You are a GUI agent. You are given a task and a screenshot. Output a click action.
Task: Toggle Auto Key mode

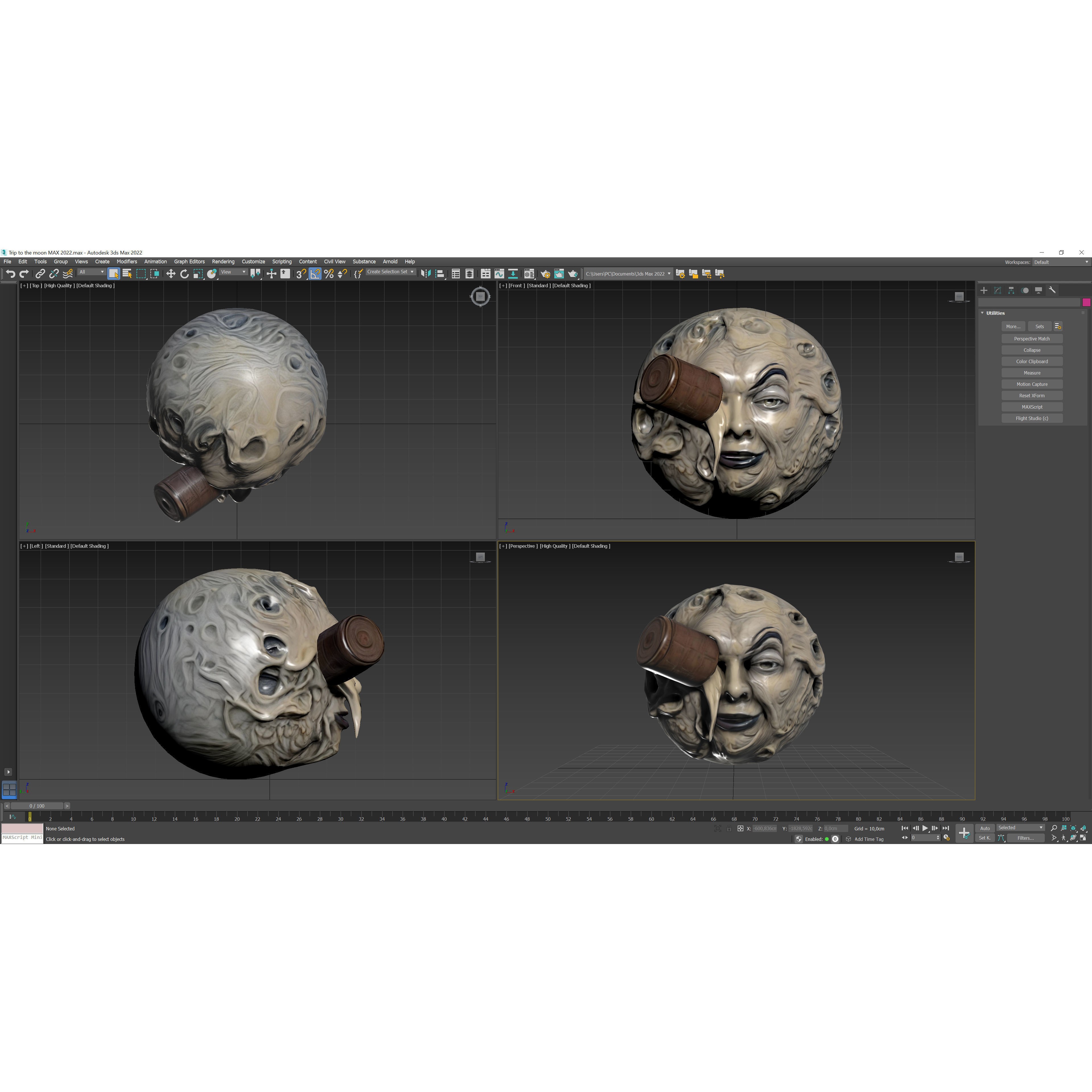(x=985, y=829)
